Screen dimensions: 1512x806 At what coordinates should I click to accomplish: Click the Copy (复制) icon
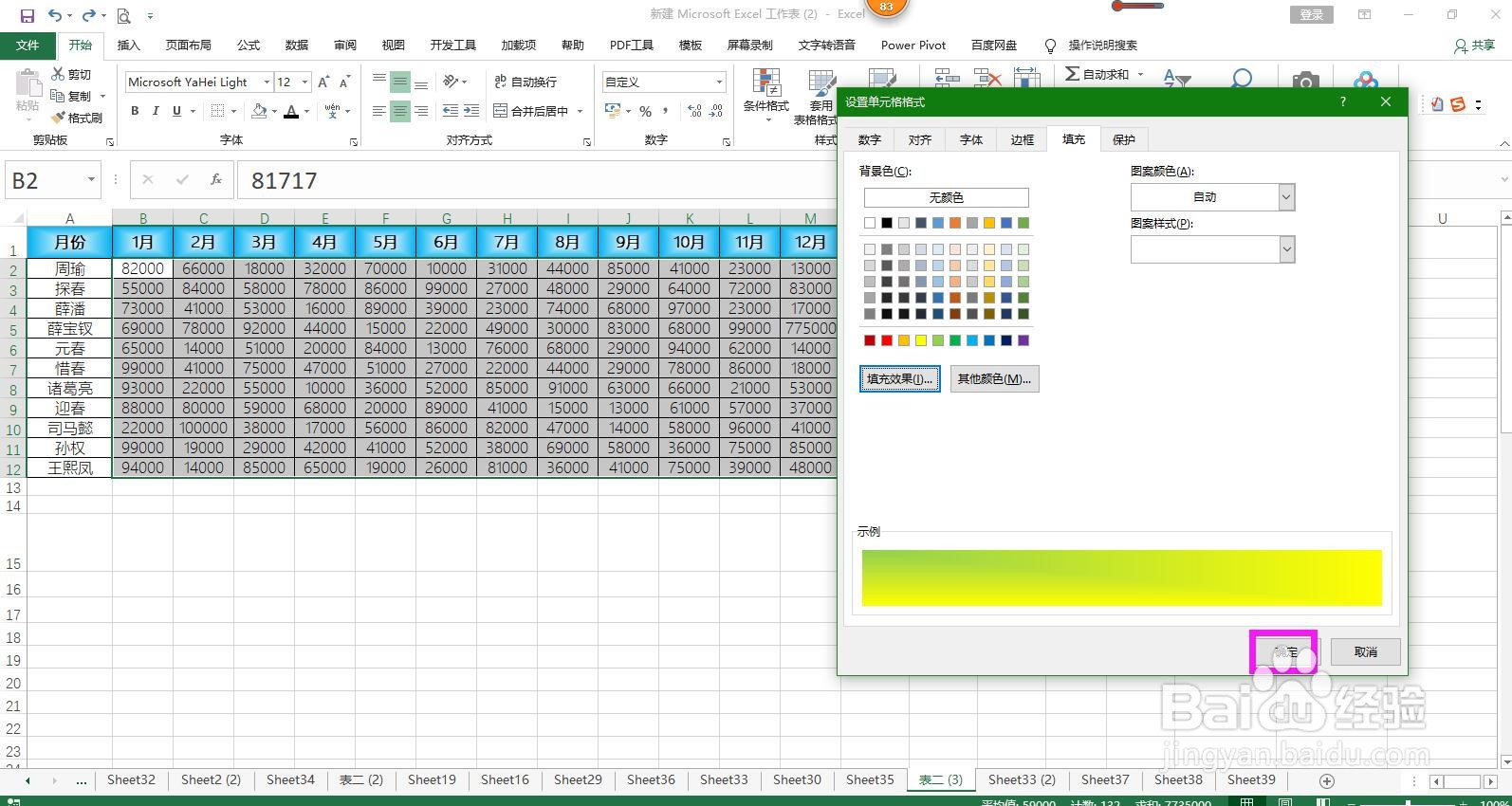(59, 96)
